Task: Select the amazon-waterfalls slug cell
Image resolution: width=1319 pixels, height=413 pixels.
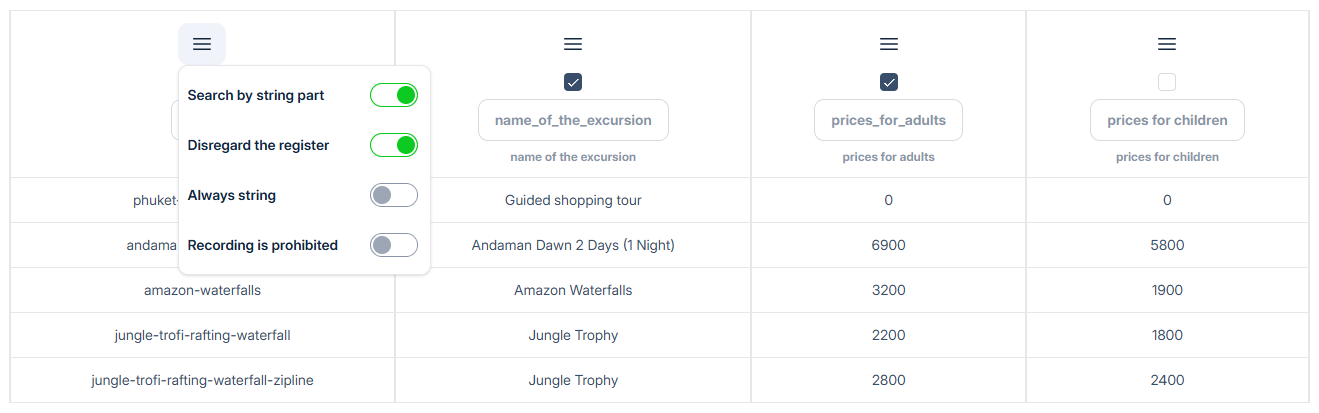Action: (202, 290)
